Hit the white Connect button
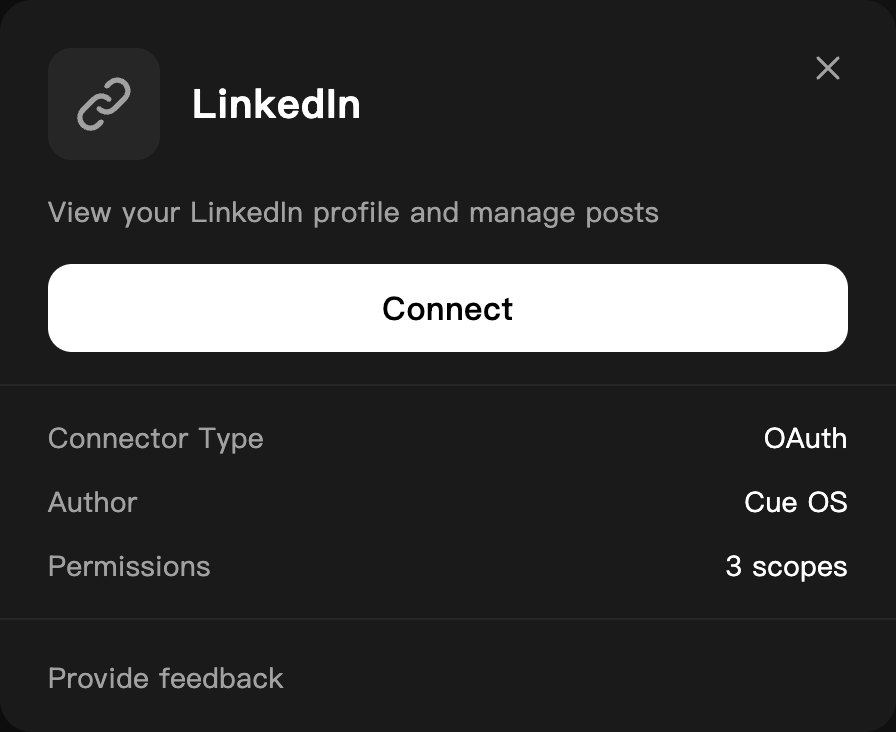Image resolution: width=896 pixels, height=732 pixels. 447,308
